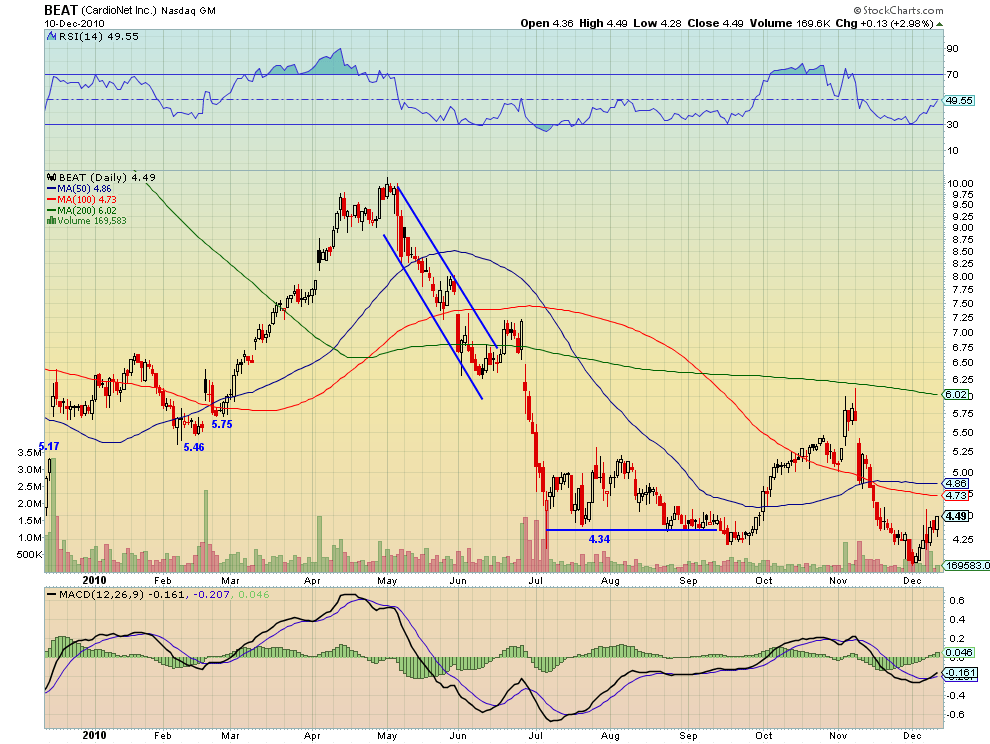Click the High 4.49 value
Image resolution: width=990 pixels, height=744 pixels.
(x=603, y=23)
